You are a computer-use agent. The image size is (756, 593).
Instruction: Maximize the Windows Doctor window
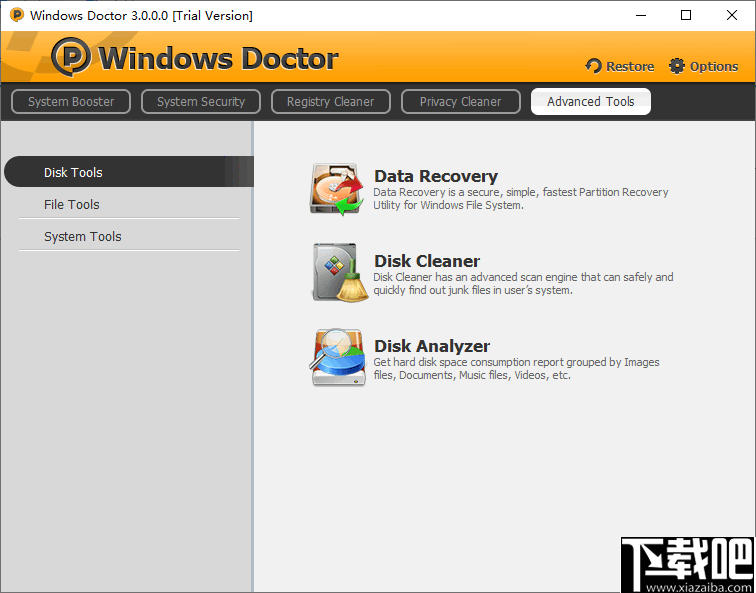686,15
